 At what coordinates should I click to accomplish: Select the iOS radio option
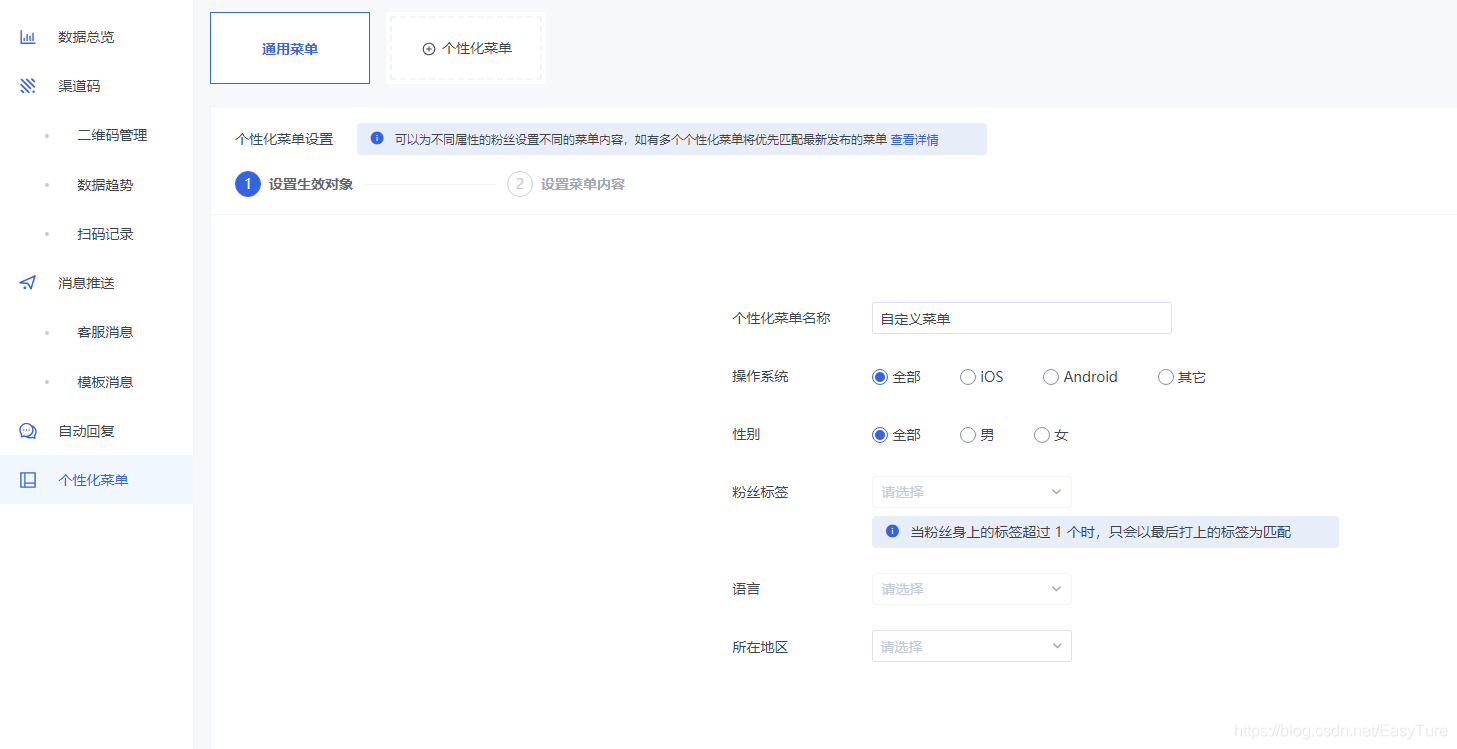click(x=968, y=377)
